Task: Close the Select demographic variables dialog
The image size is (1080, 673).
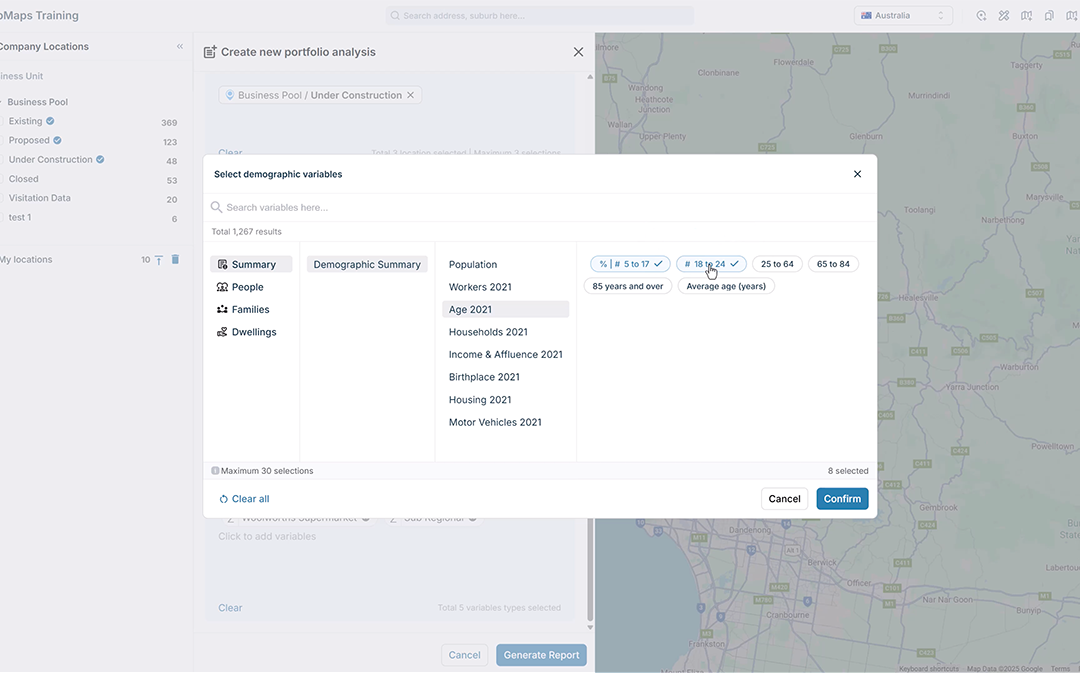Action: pyautogui.click(x=857, y=174)
